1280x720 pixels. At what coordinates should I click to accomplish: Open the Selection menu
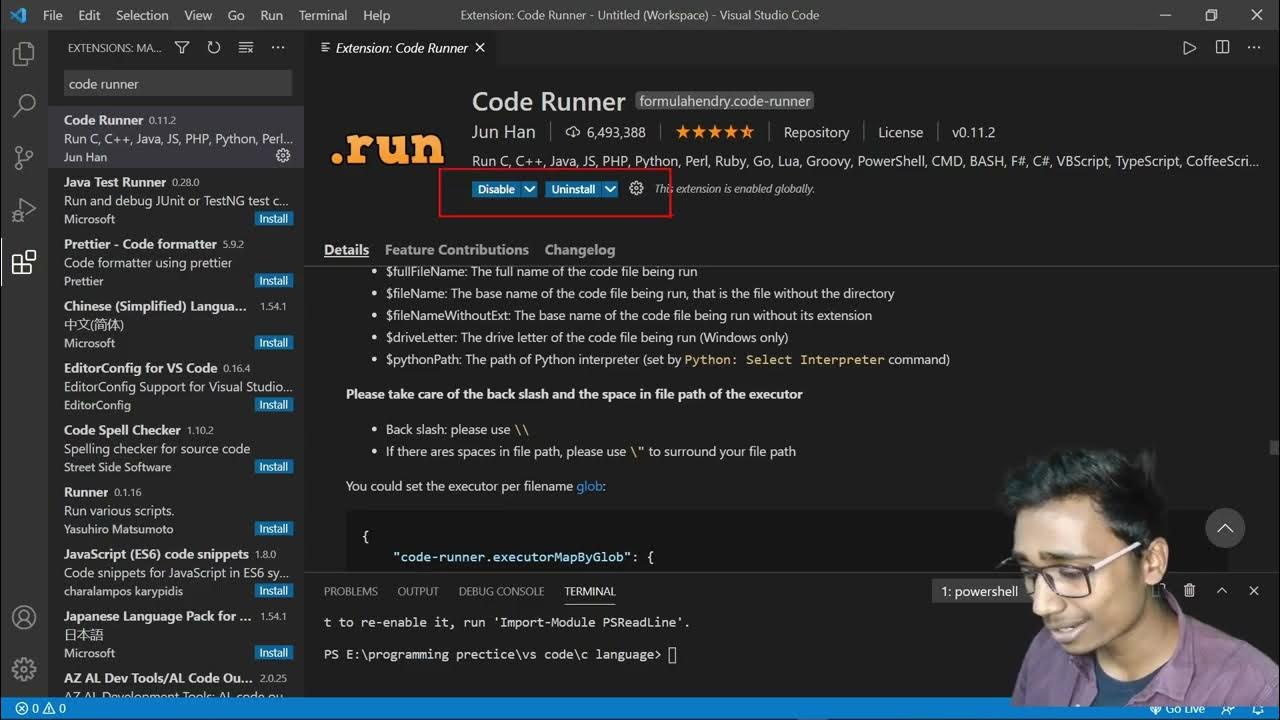pos(142,15)
